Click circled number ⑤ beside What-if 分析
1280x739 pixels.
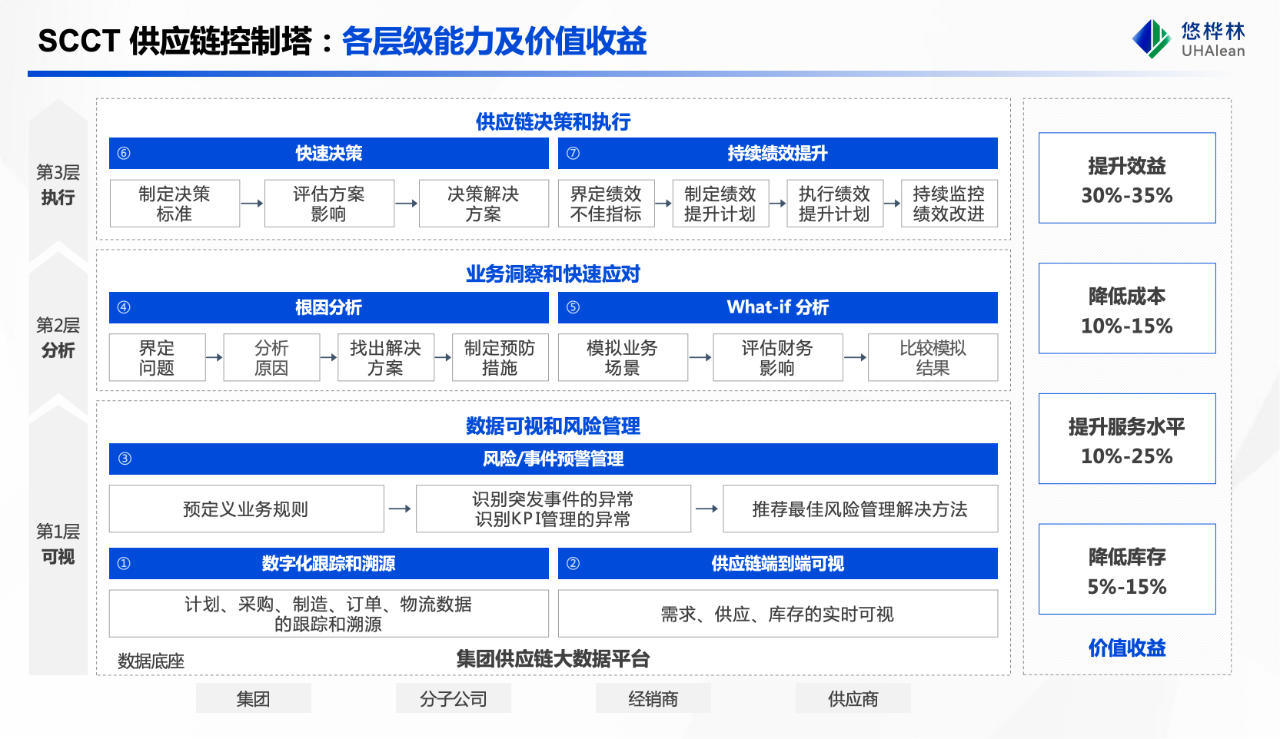click(x=573, y=308)
